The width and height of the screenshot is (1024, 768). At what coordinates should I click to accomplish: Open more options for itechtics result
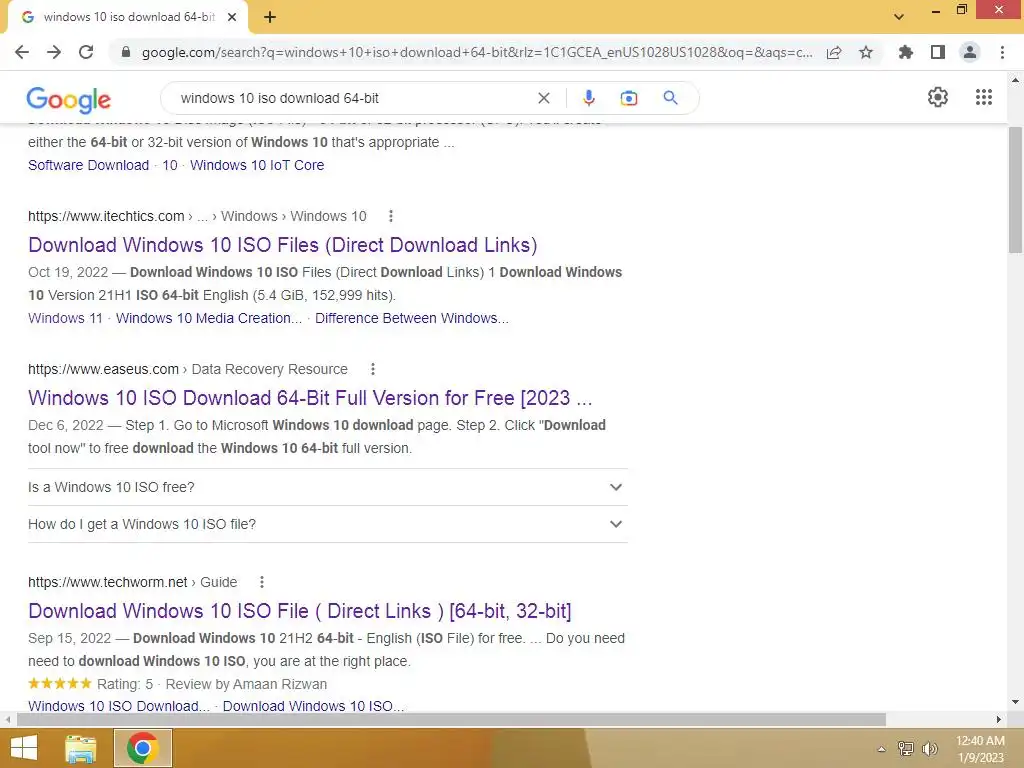[391, 216]
